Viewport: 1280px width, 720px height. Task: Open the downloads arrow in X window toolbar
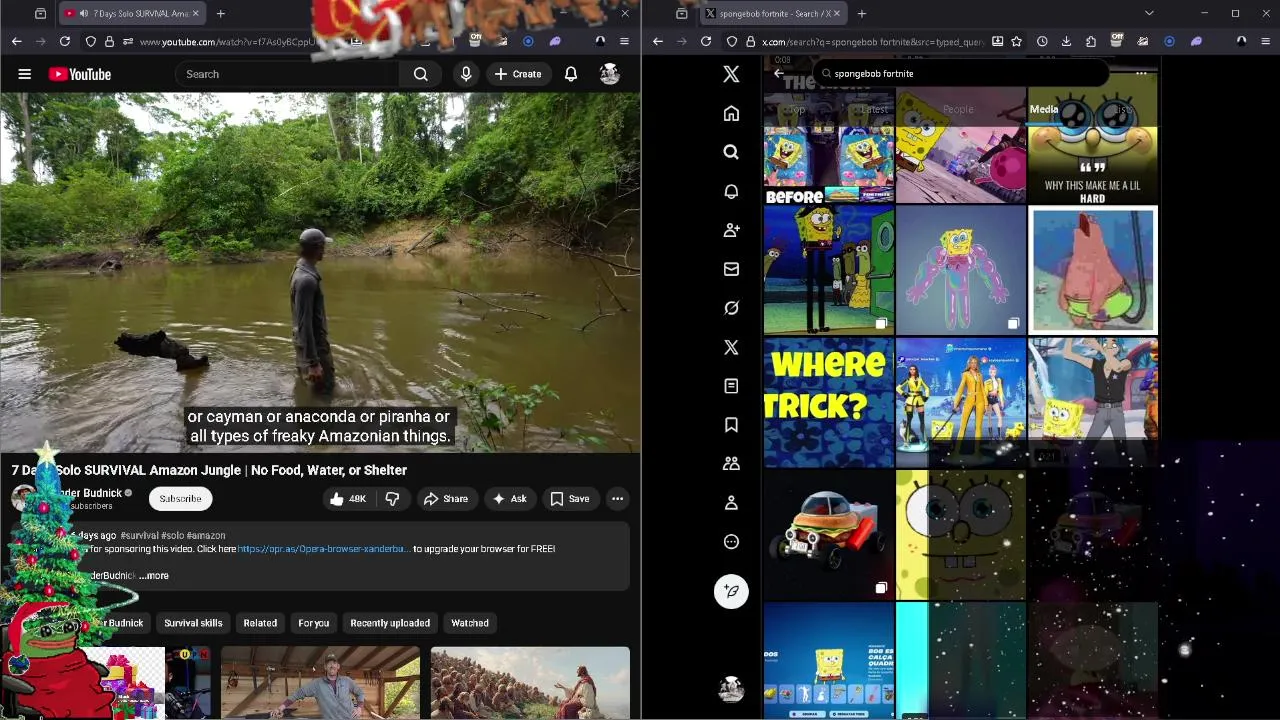1066,41
